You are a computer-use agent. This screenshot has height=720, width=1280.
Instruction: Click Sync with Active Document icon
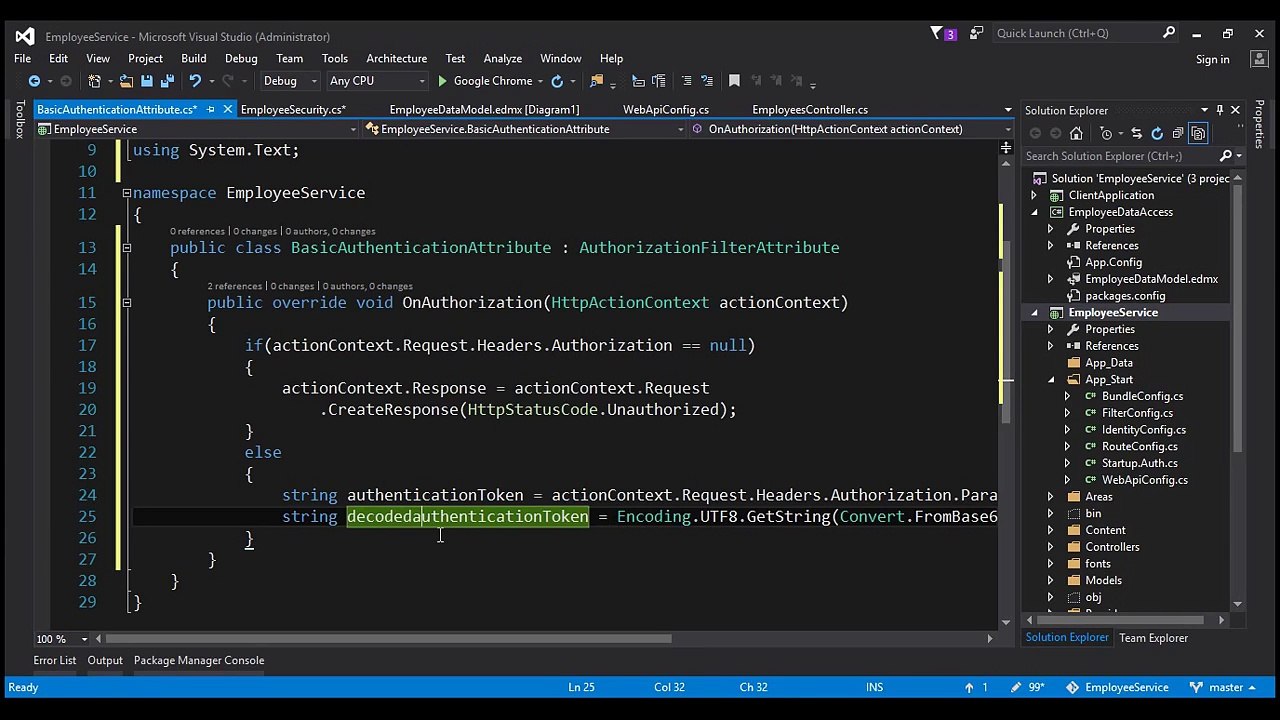1136,133
